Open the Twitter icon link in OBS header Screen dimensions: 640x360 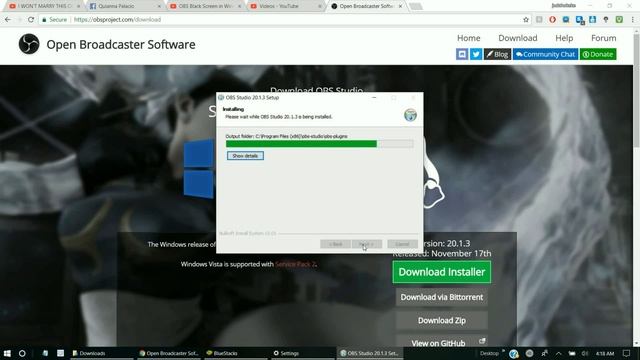click(x=476, y=54)
